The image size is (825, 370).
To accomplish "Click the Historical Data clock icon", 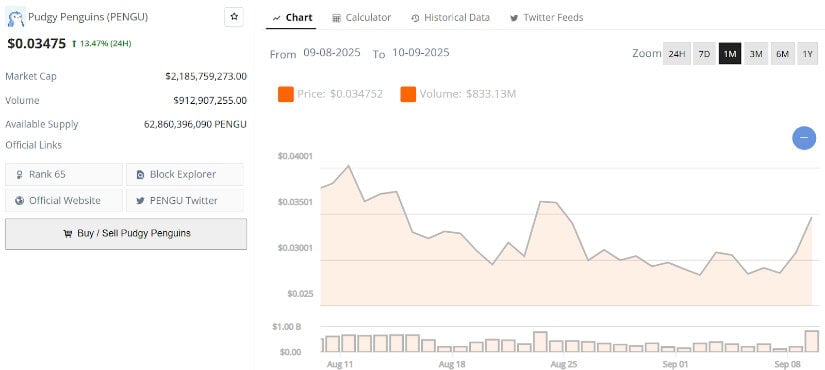I will [415, 18].
